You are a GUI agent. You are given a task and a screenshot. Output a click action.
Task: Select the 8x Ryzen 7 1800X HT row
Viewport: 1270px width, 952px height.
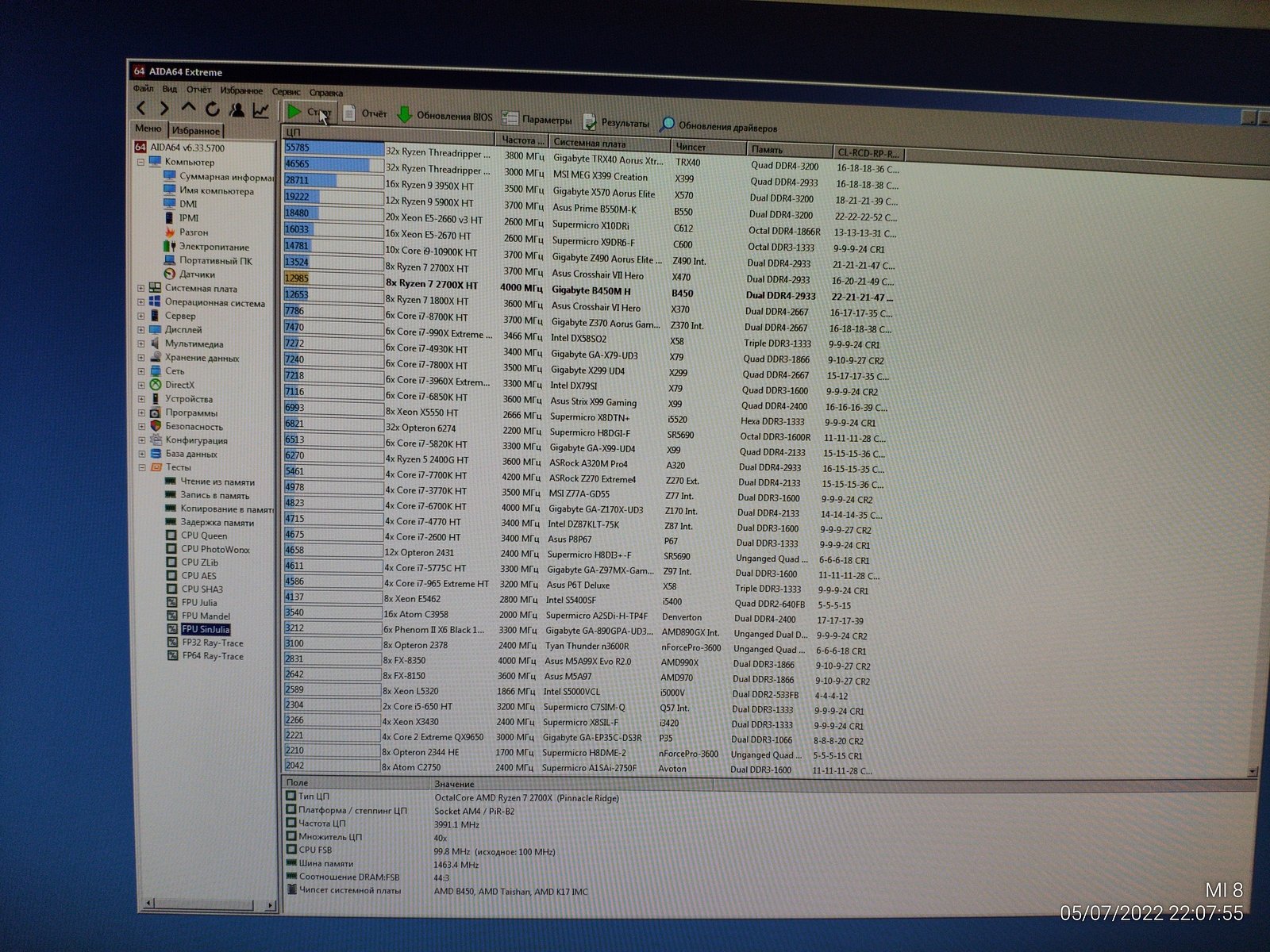(587, 303)
